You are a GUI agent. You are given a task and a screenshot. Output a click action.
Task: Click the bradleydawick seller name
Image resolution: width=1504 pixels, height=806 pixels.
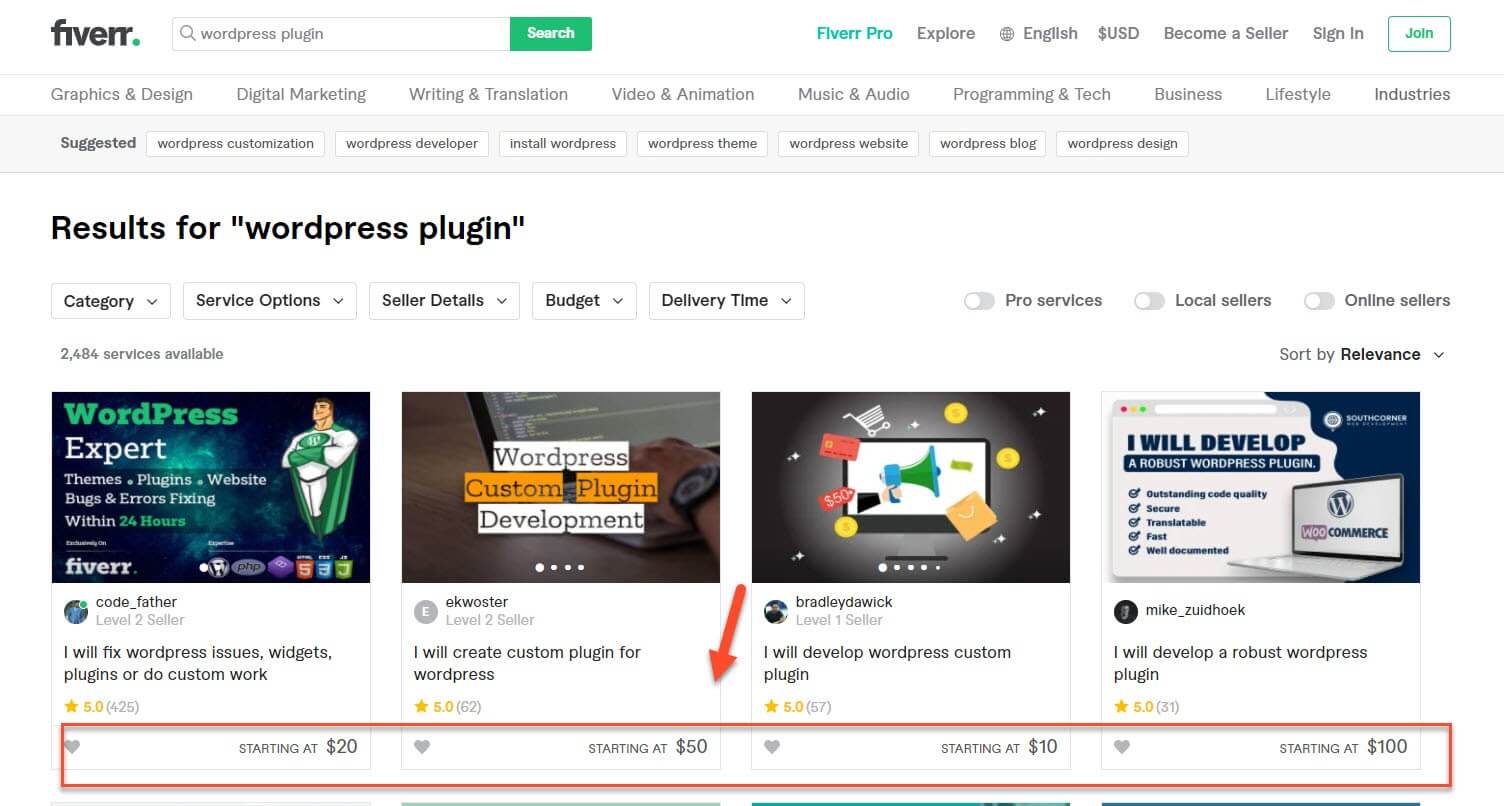pyautogui.click(x=844, y=602)
